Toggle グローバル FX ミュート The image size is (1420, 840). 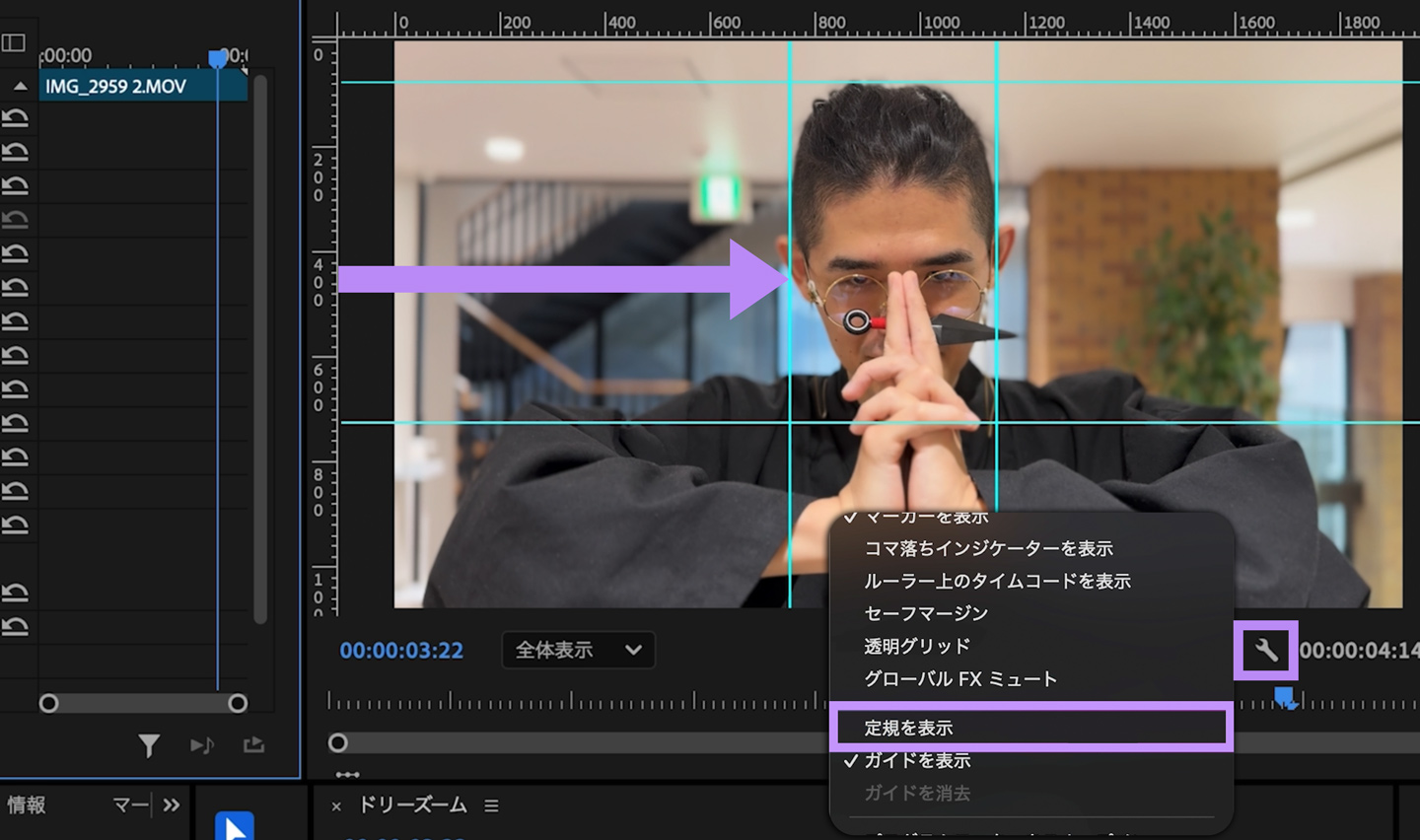point(960,678)
